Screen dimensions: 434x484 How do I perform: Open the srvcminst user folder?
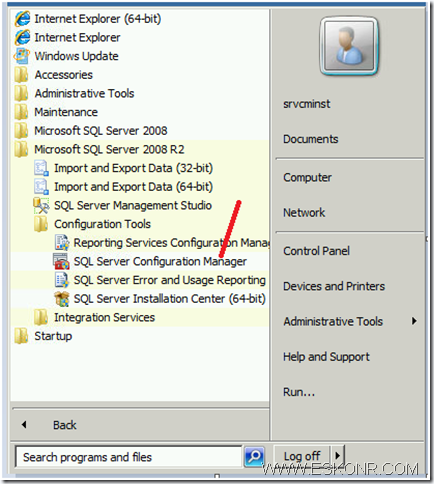307,104
